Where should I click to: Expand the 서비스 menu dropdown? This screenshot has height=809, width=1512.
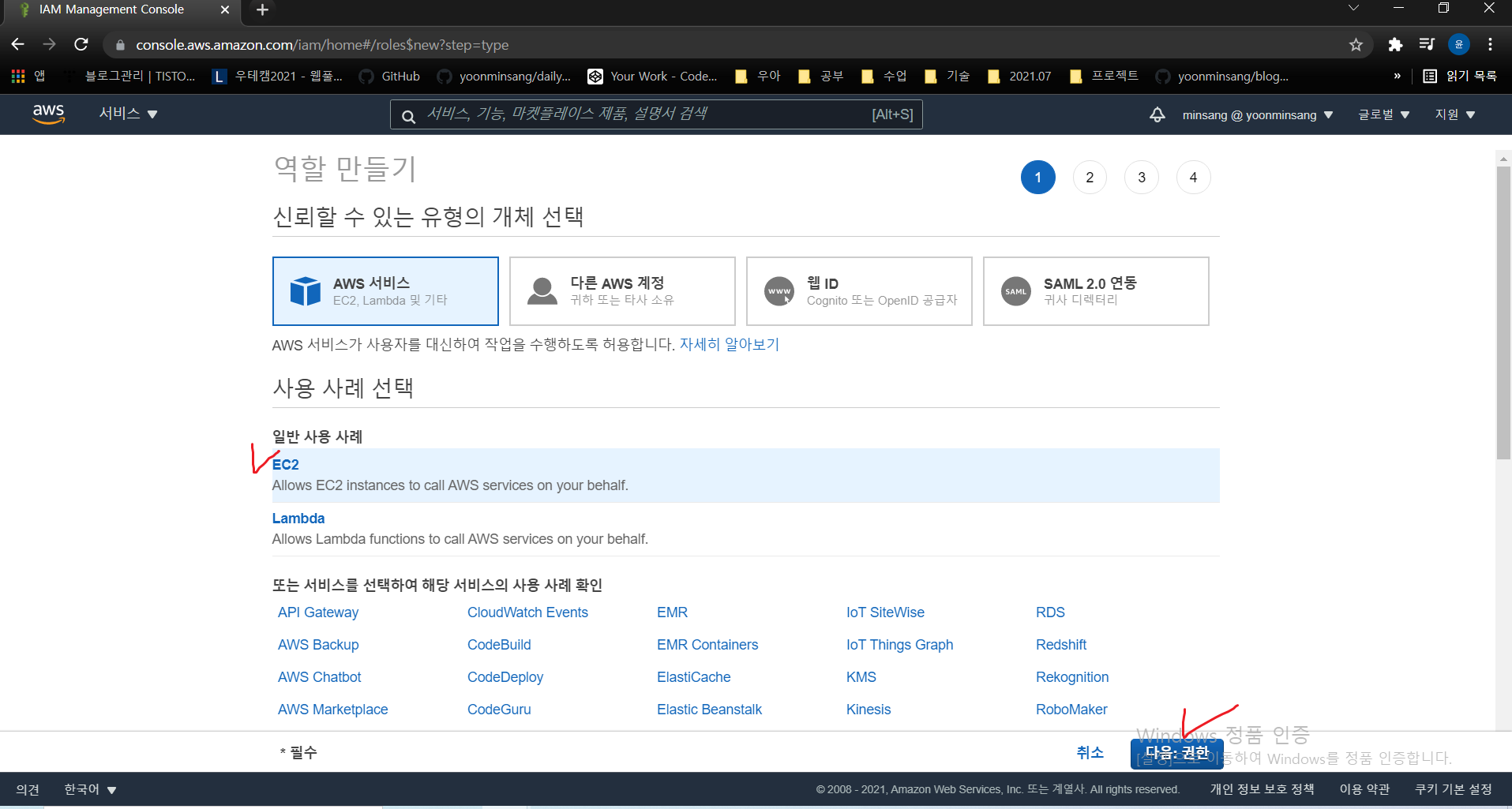128,114
